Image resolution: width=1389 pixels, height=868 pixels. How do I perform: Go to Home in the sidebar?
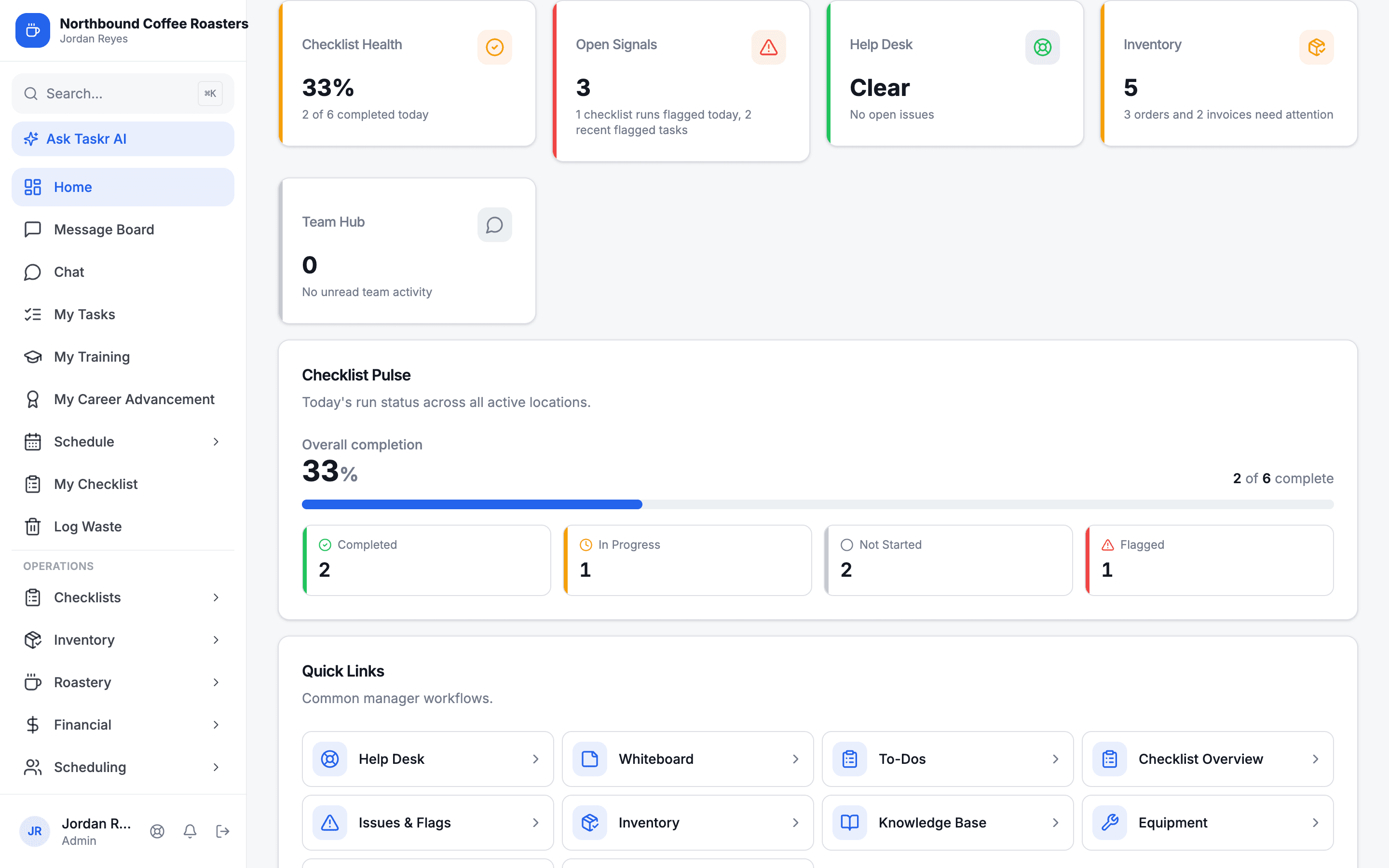point(123,187)
